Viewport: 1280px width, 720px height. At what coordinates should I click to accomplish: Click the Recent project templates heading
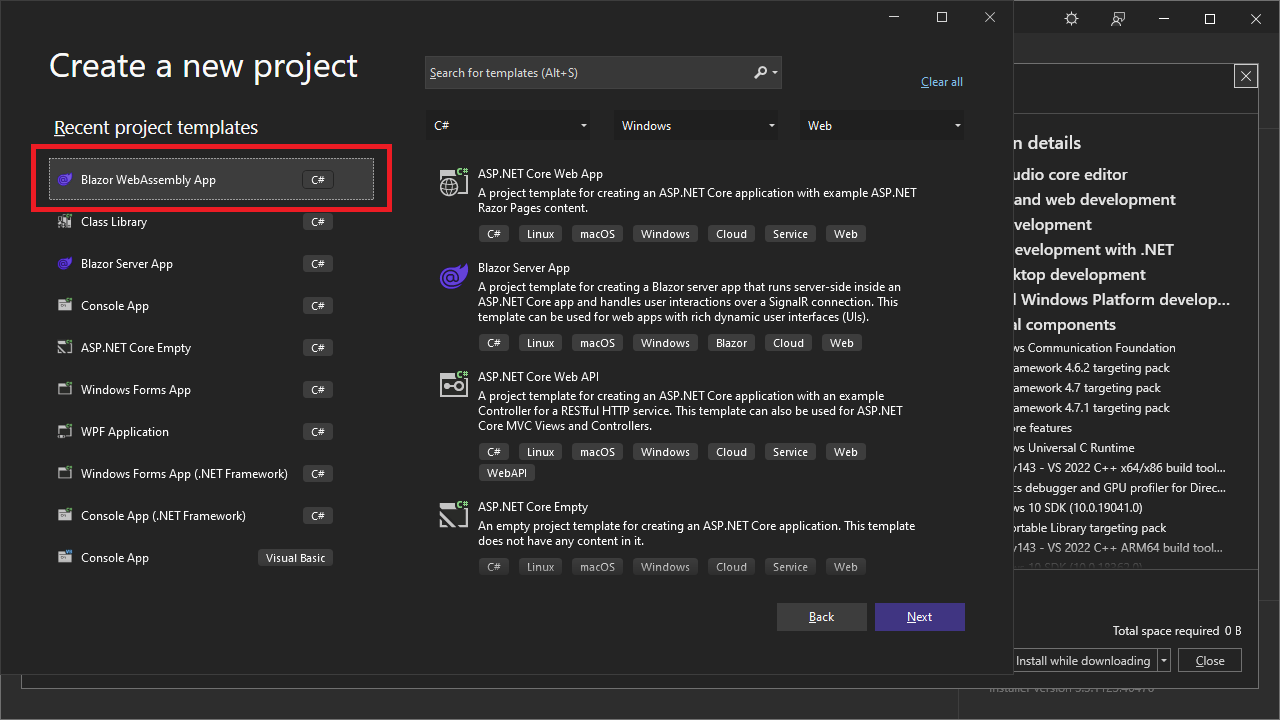point(156,128)
